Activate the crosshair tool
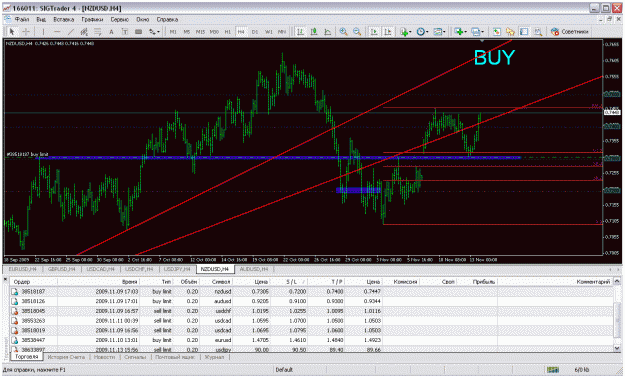The image size is (625, 376). pyautogui.click(x=26, y=31)
